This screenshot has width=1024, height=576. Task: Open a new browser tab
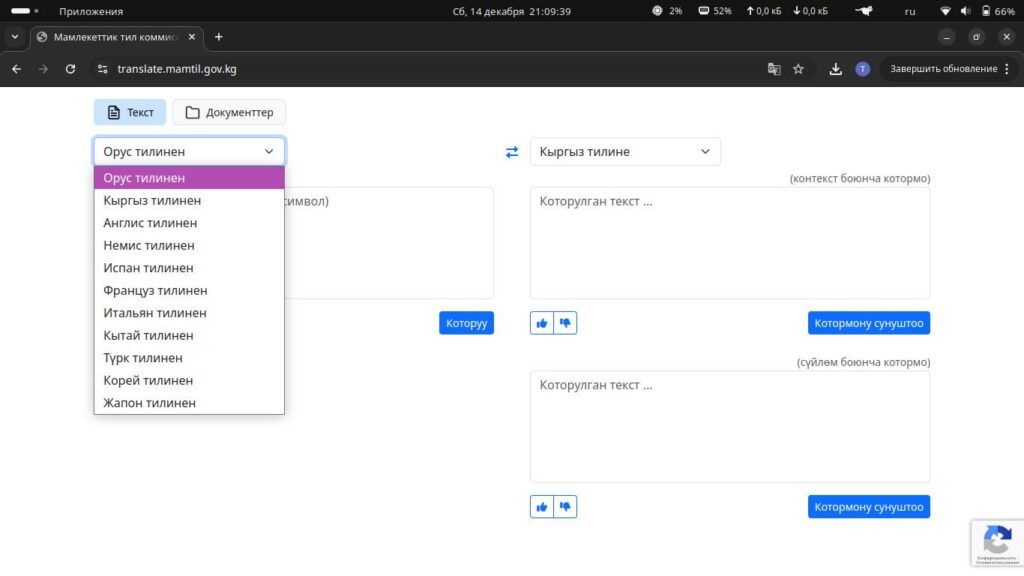pos(219,37)
